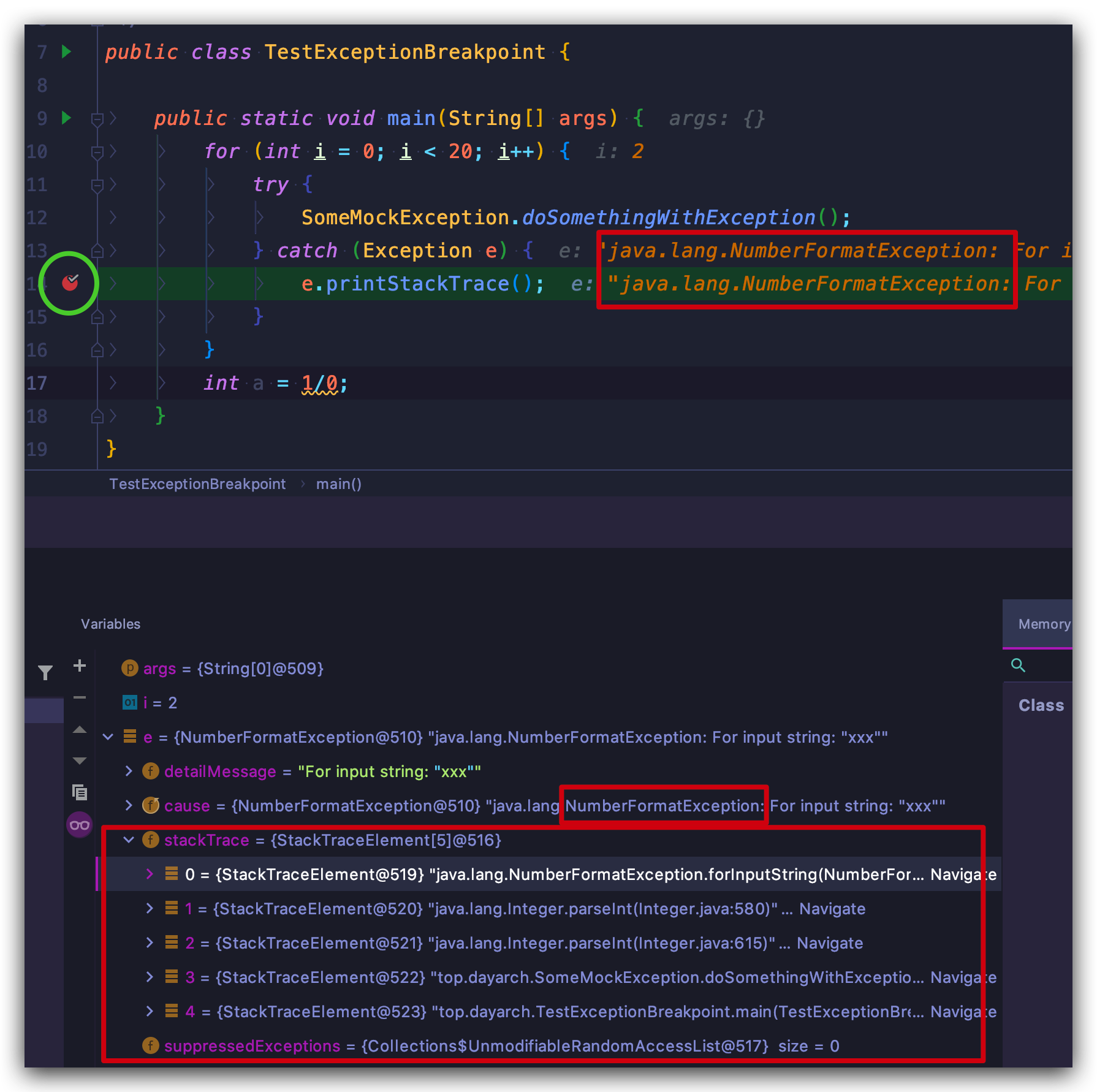Screen dimensions: 1097x1092
Task: Click Navigate link for Integer.java:615 element
Action: click(830, 943)
